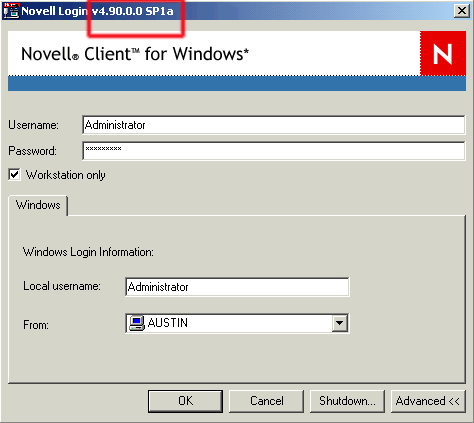Click the Local username field
Screen dimensions: 474x423
click(237, 287)
